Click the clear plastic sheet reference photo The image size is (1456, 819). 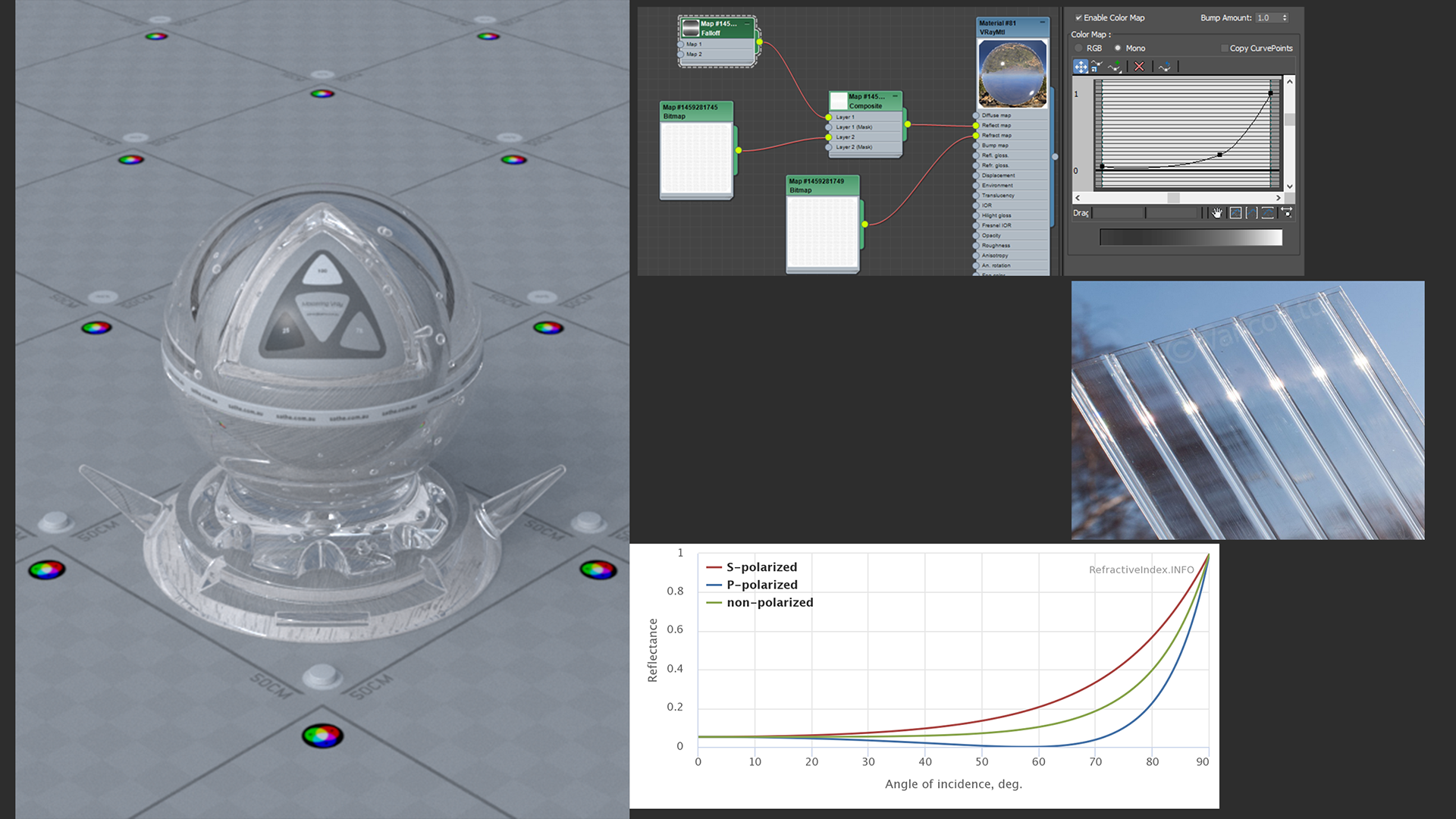1247,410
